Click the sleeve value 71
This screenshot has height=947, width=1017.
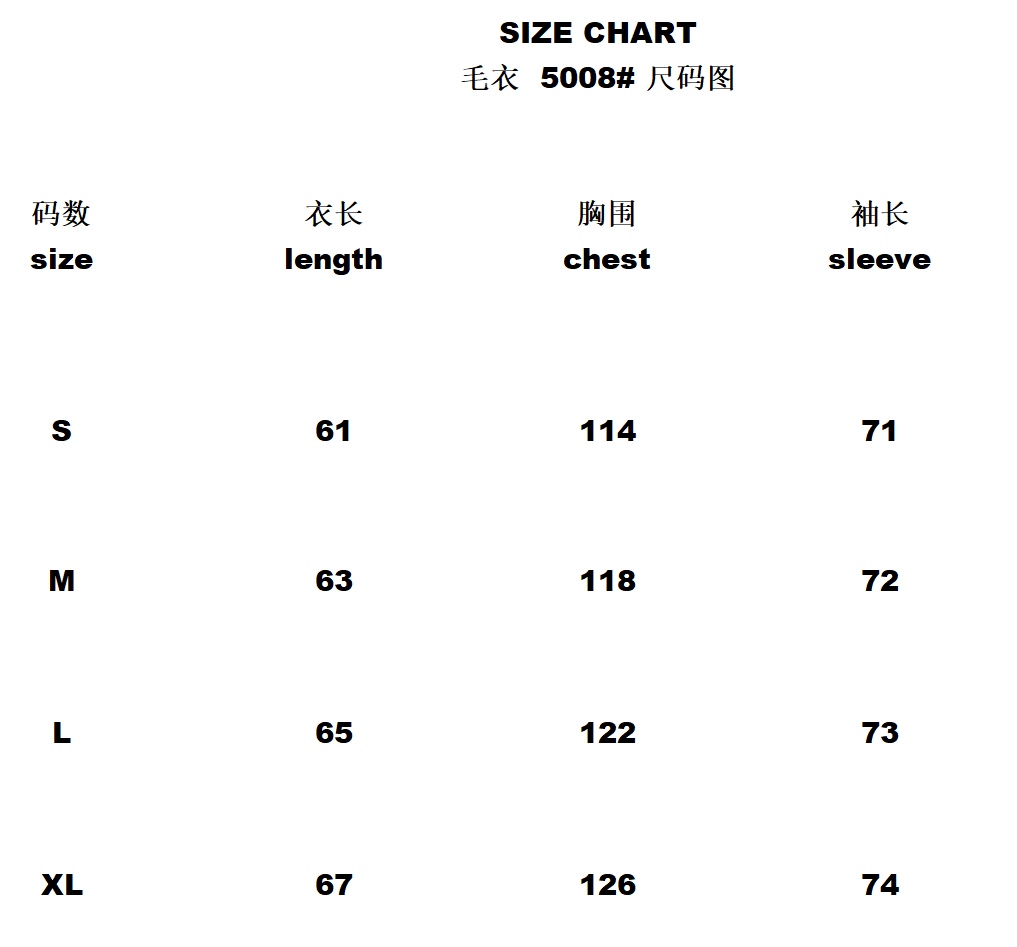(879, 431)
